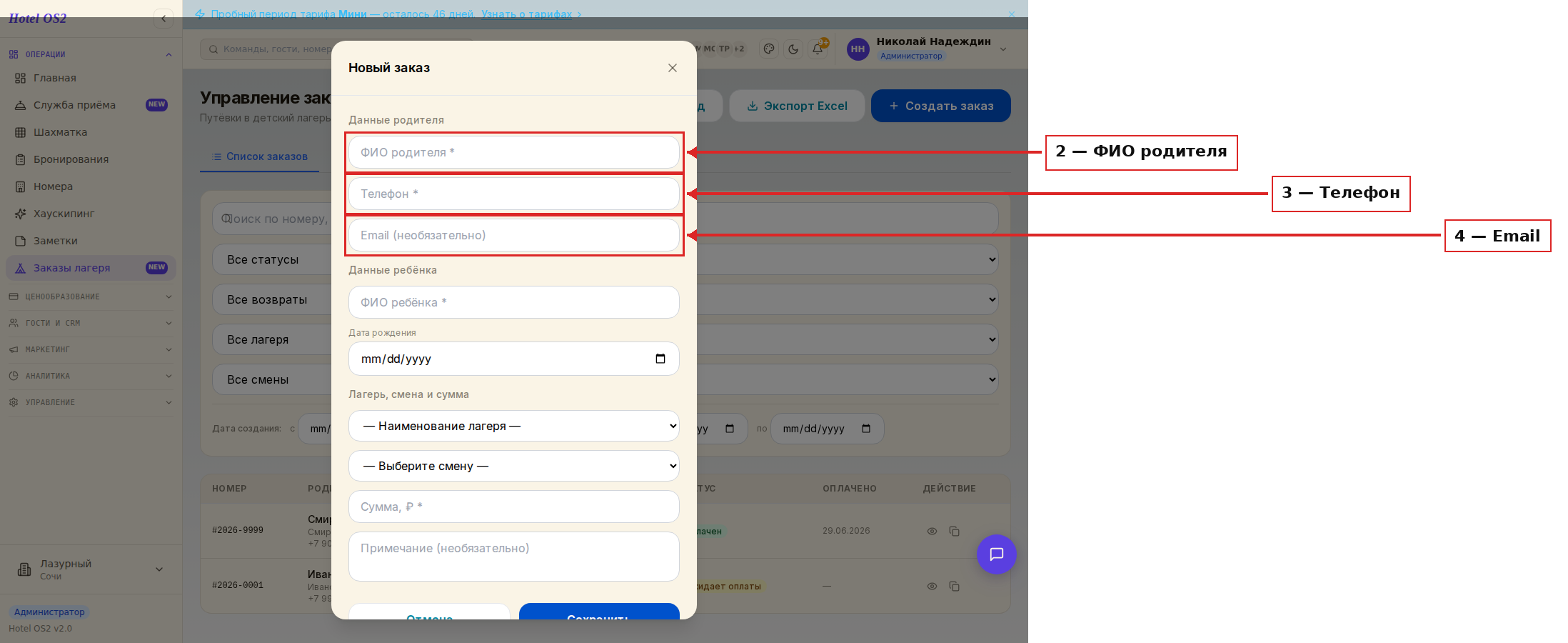Image resolution: width=1568 pixels, height=643 pixels.
Task: Open the theme palette icon
Action: click(769, 49)
